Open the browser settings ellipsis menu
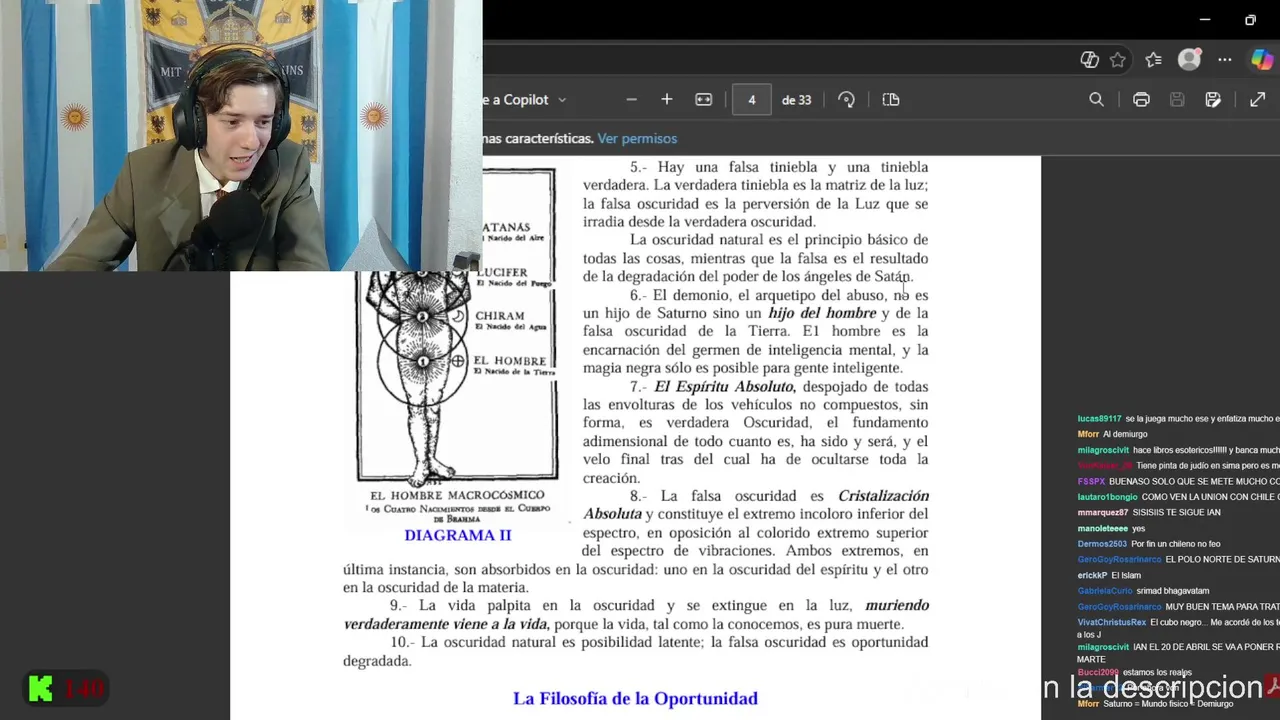Image resolution: width=1280 pixels, height=720 pixels. click(x=1225, y=60)
